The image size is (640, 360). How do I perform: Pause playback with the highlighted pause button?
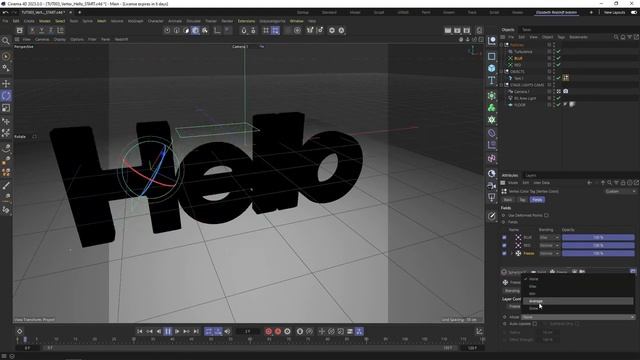(x=168, y=331)
